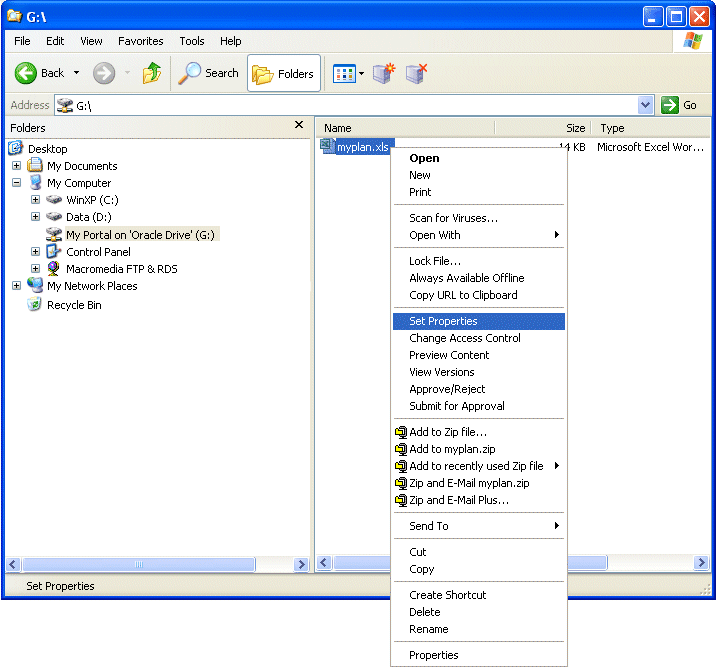Expand the WinXP (C:) drive

tap(35, 200)
